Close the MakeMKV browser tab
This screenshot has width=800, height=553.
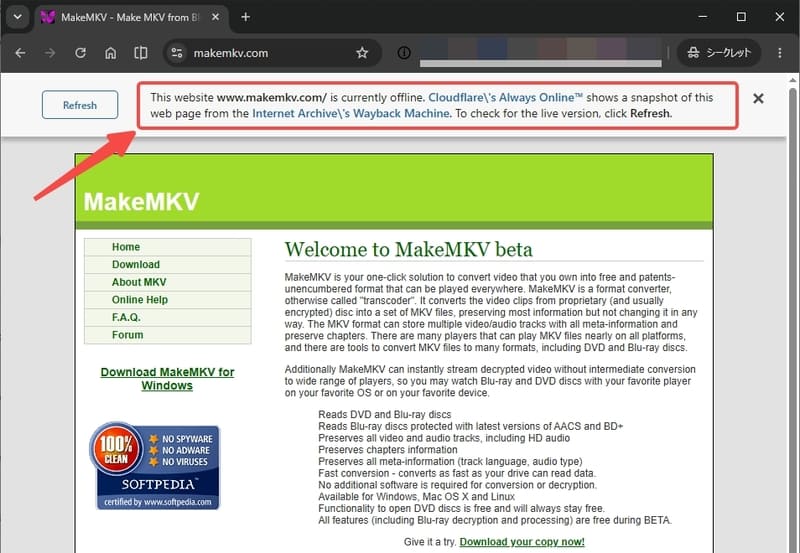coord(215,17)
